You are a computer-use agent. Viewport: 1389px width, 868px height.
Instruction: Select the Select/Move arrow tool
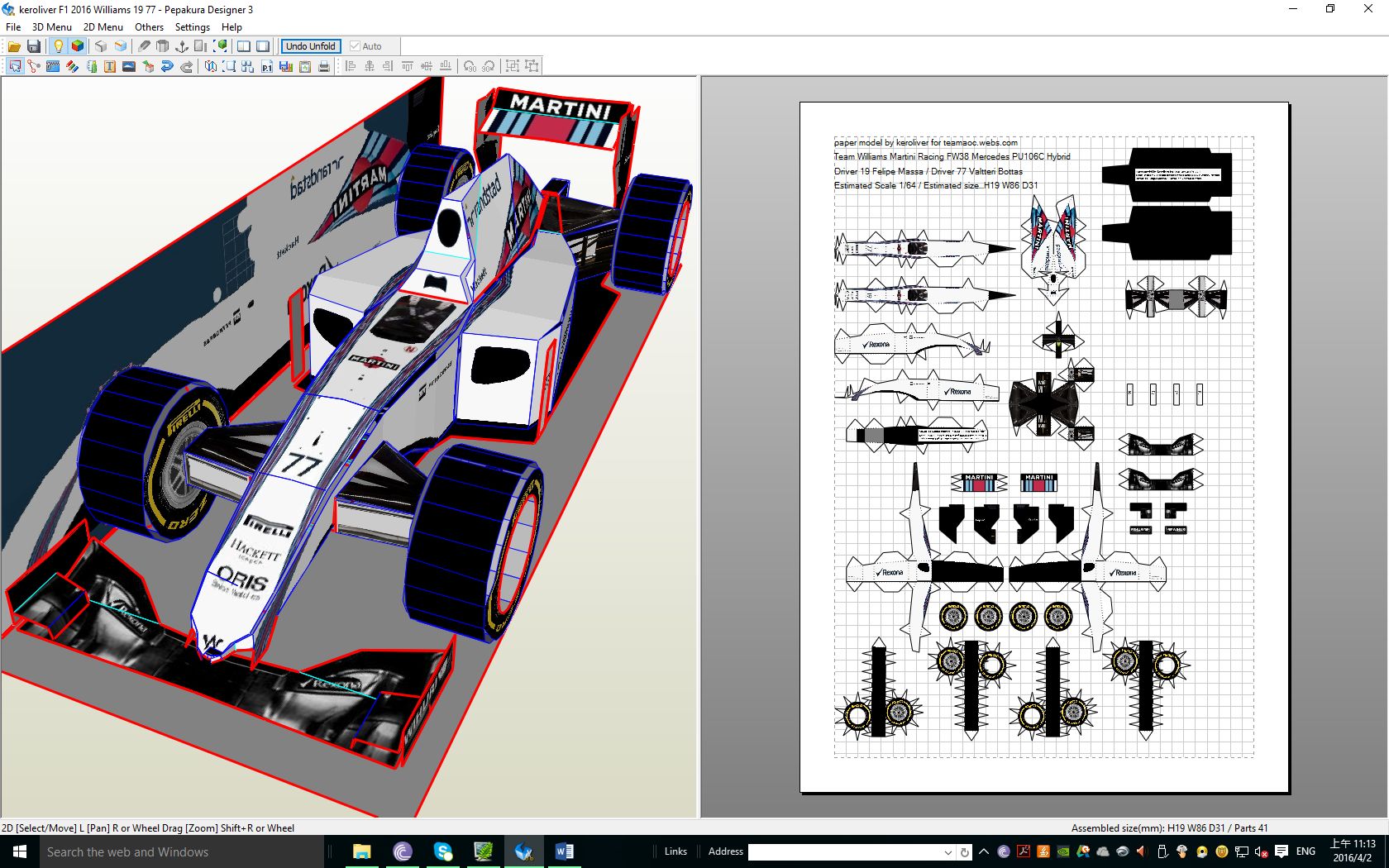click(x=15, y=66)
